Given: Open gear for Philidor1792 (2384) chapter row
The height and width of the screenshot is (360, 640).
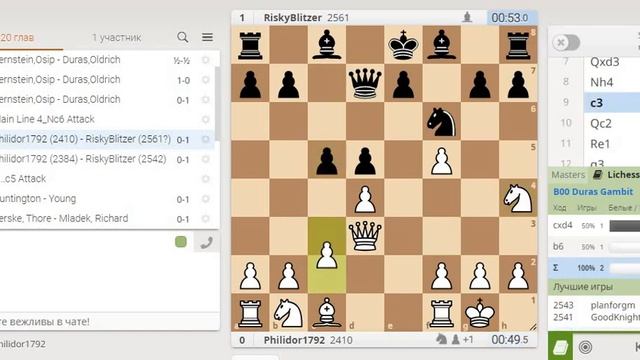Looking at the screenshot, I should [206, 159].
